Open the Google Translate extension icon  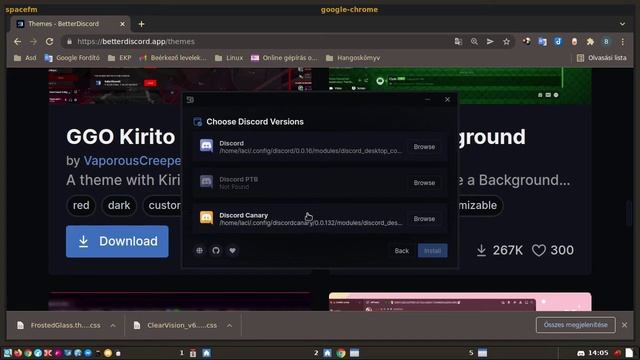coord(542,42)
